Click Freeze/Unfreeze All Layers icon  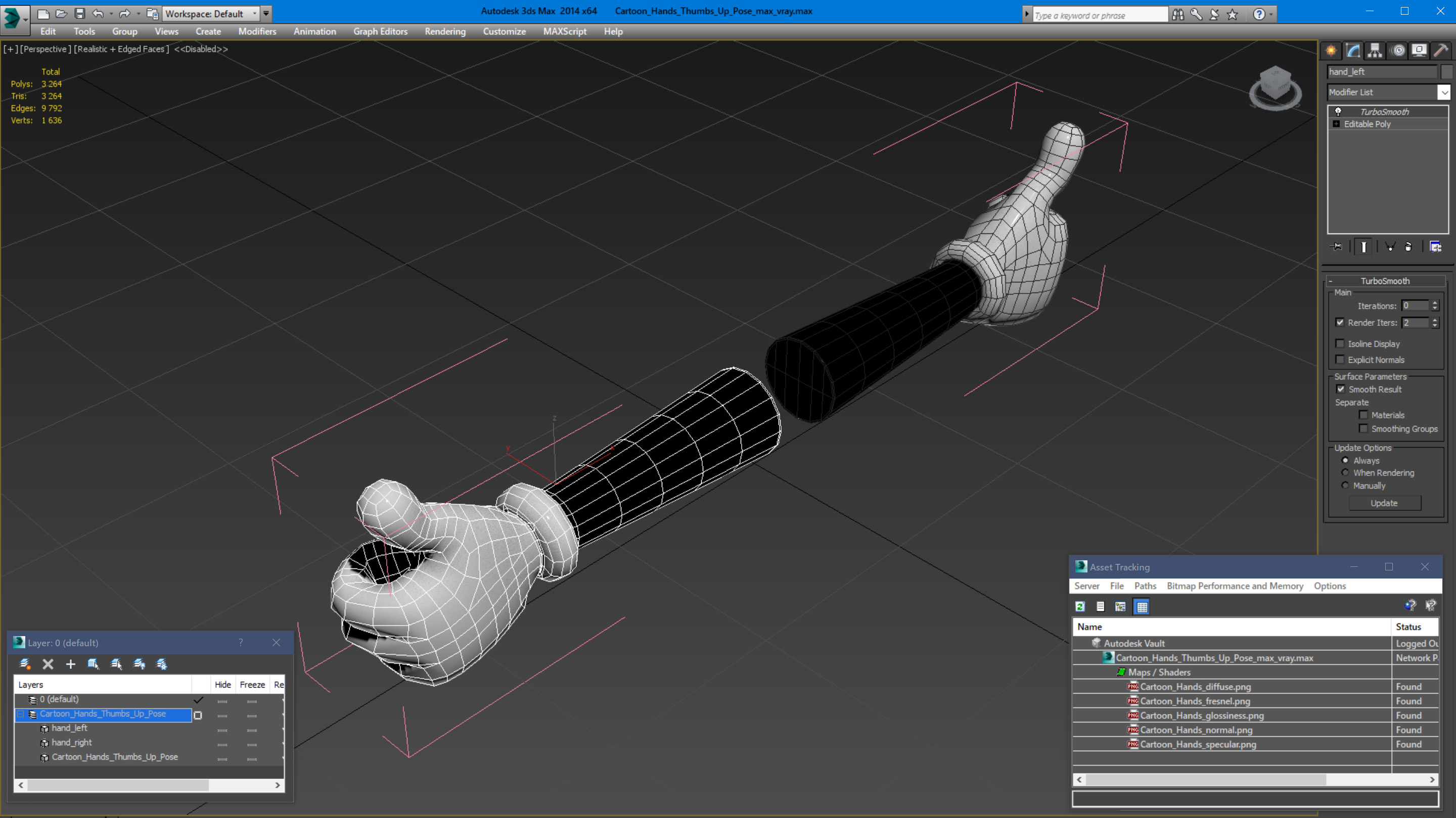click(x=162, y=664)
